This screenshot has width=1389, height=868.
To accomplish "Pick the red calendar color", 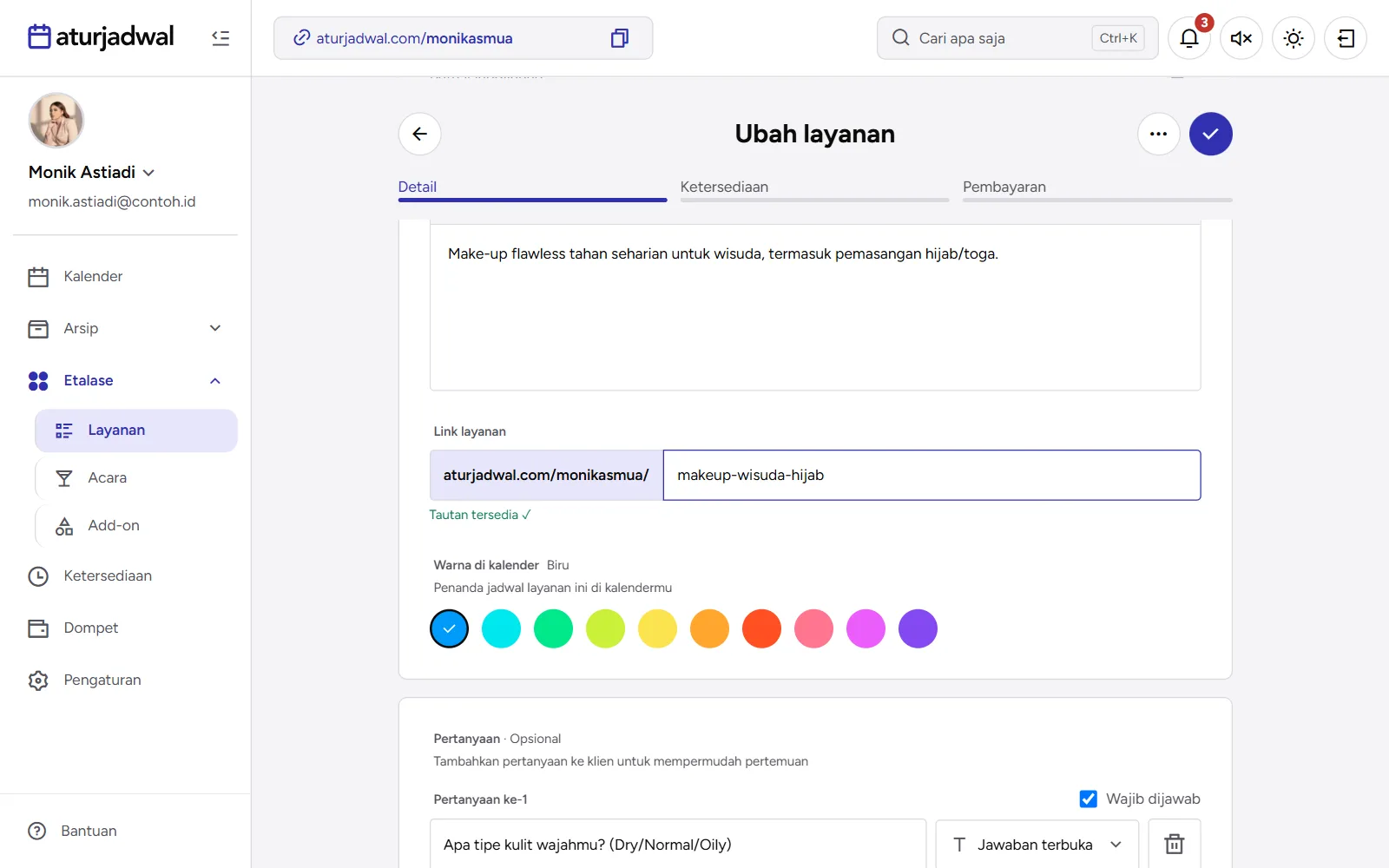I will tap(761, 628).
